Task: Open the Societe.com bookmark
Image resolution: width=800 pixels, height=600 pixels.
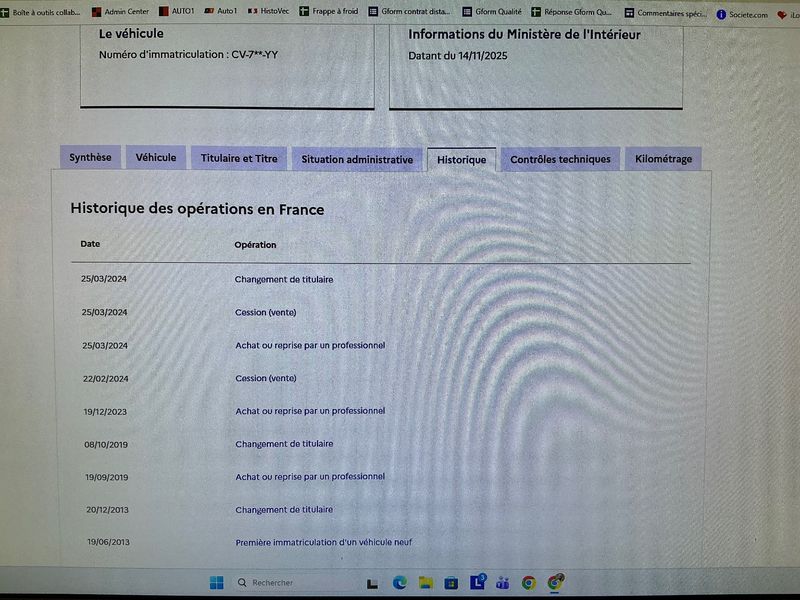Action: tap(742, 13)
